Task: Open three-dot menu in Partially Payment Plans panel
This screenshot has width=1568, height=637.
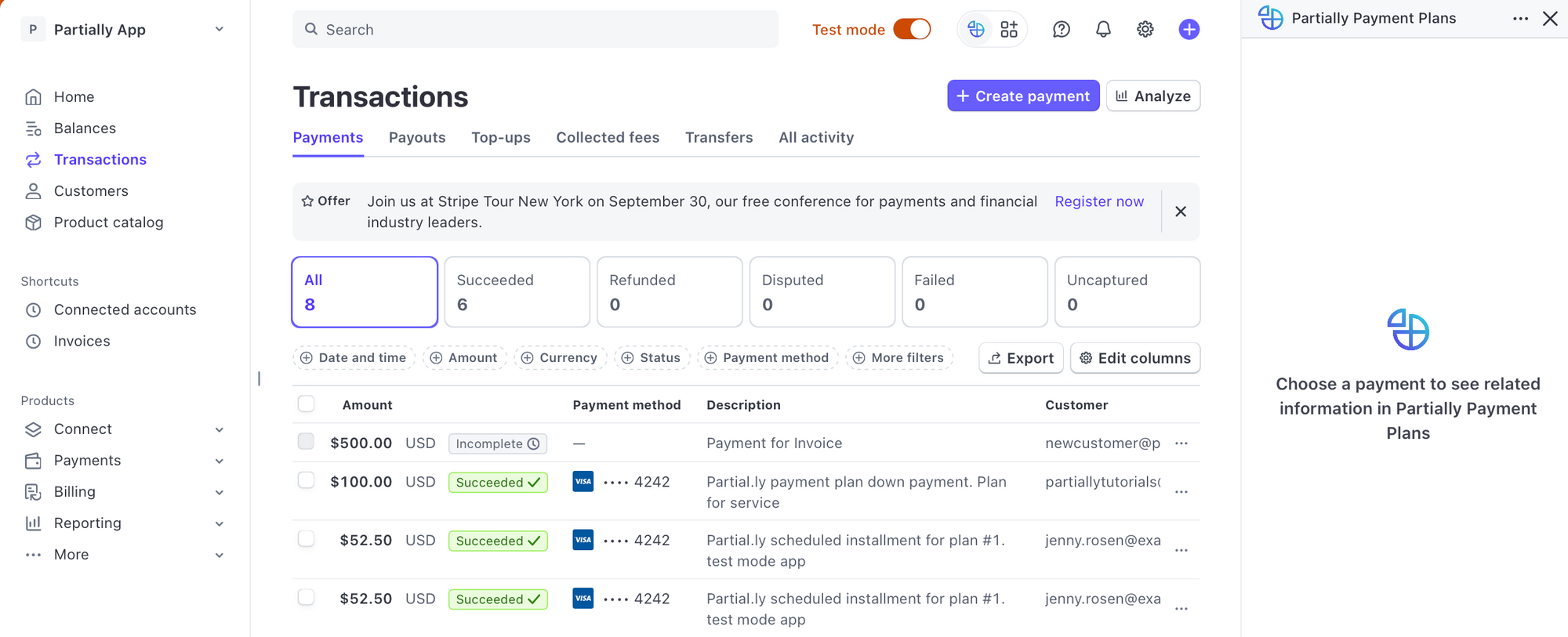Action: [x=1520, y=19]
